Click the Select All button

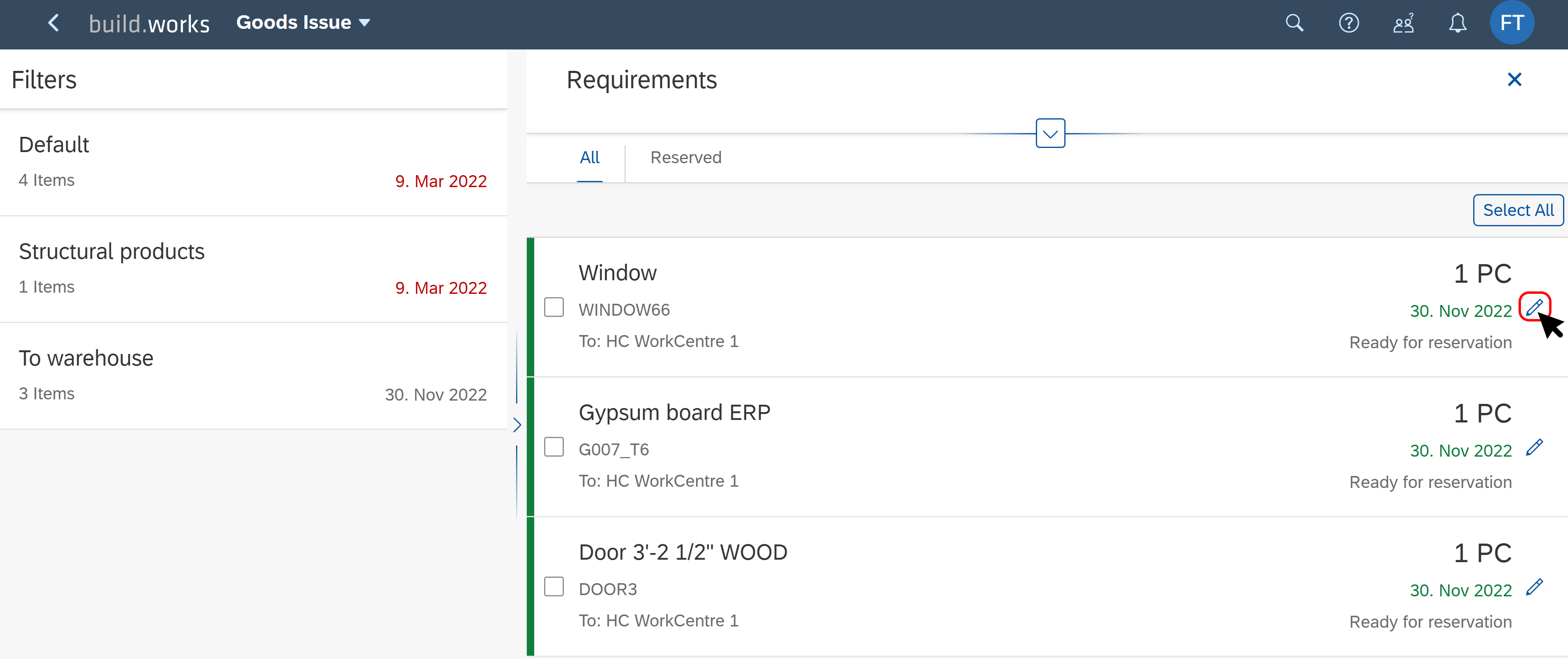click(1518, 211)
